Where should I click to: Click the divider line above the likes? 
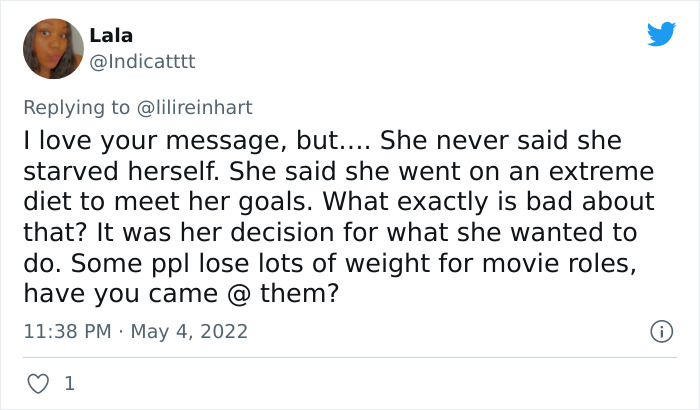point(350,357)
